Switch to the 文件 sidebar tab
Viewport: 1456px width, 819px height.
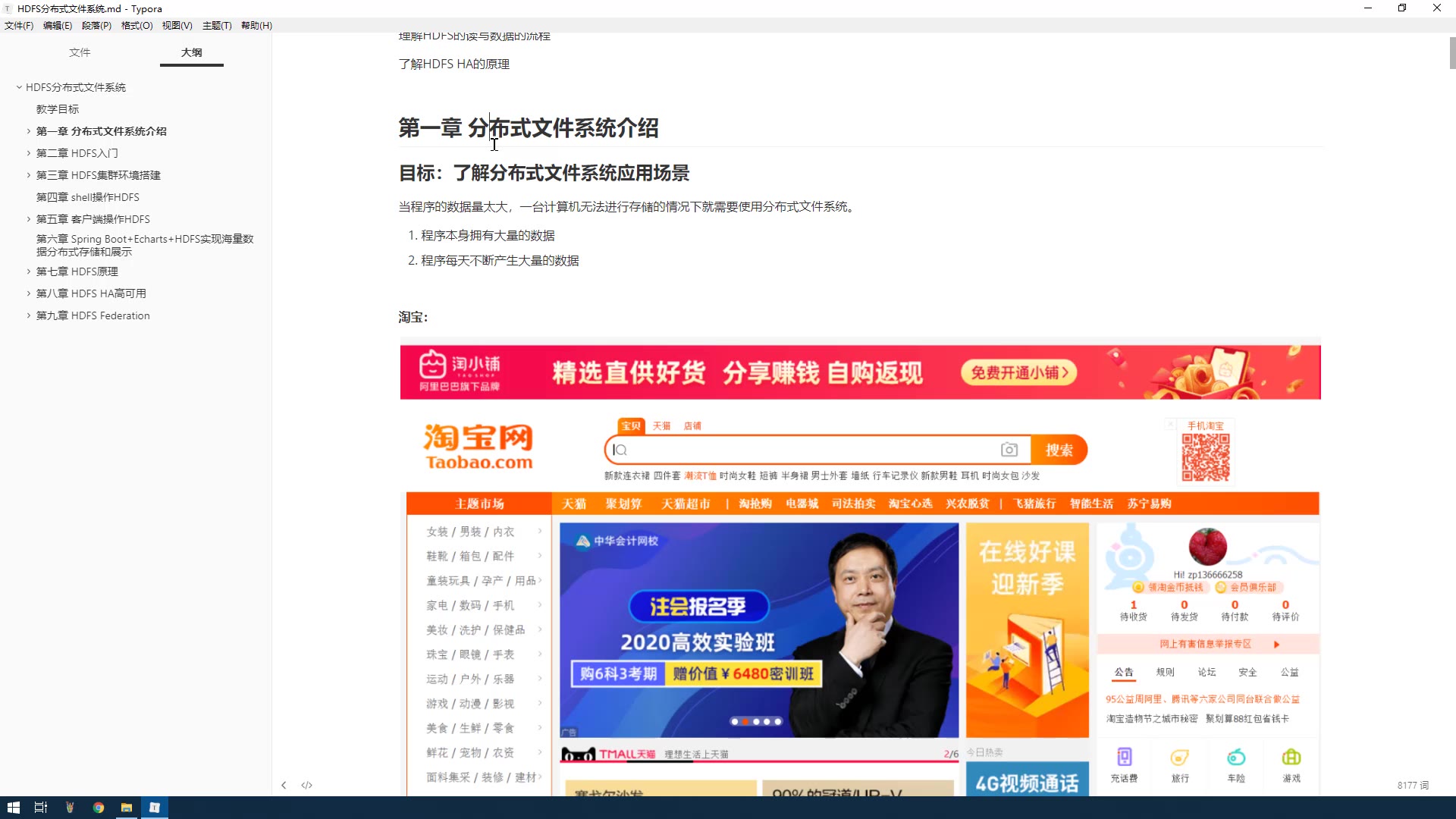(x=80, y=52)
